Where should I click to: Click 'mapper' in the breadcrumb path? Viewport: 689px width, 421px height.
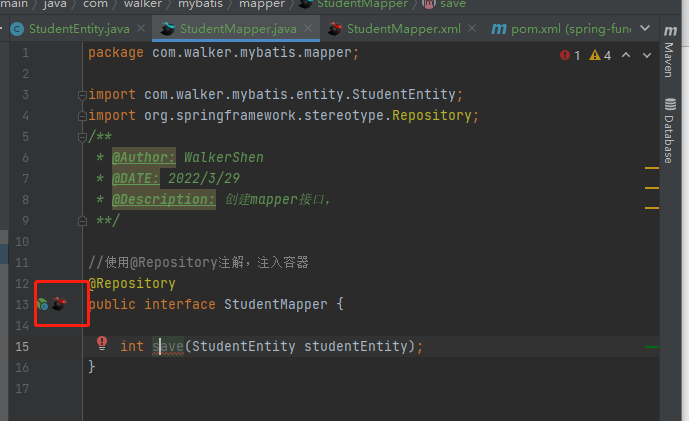(261, 4)
